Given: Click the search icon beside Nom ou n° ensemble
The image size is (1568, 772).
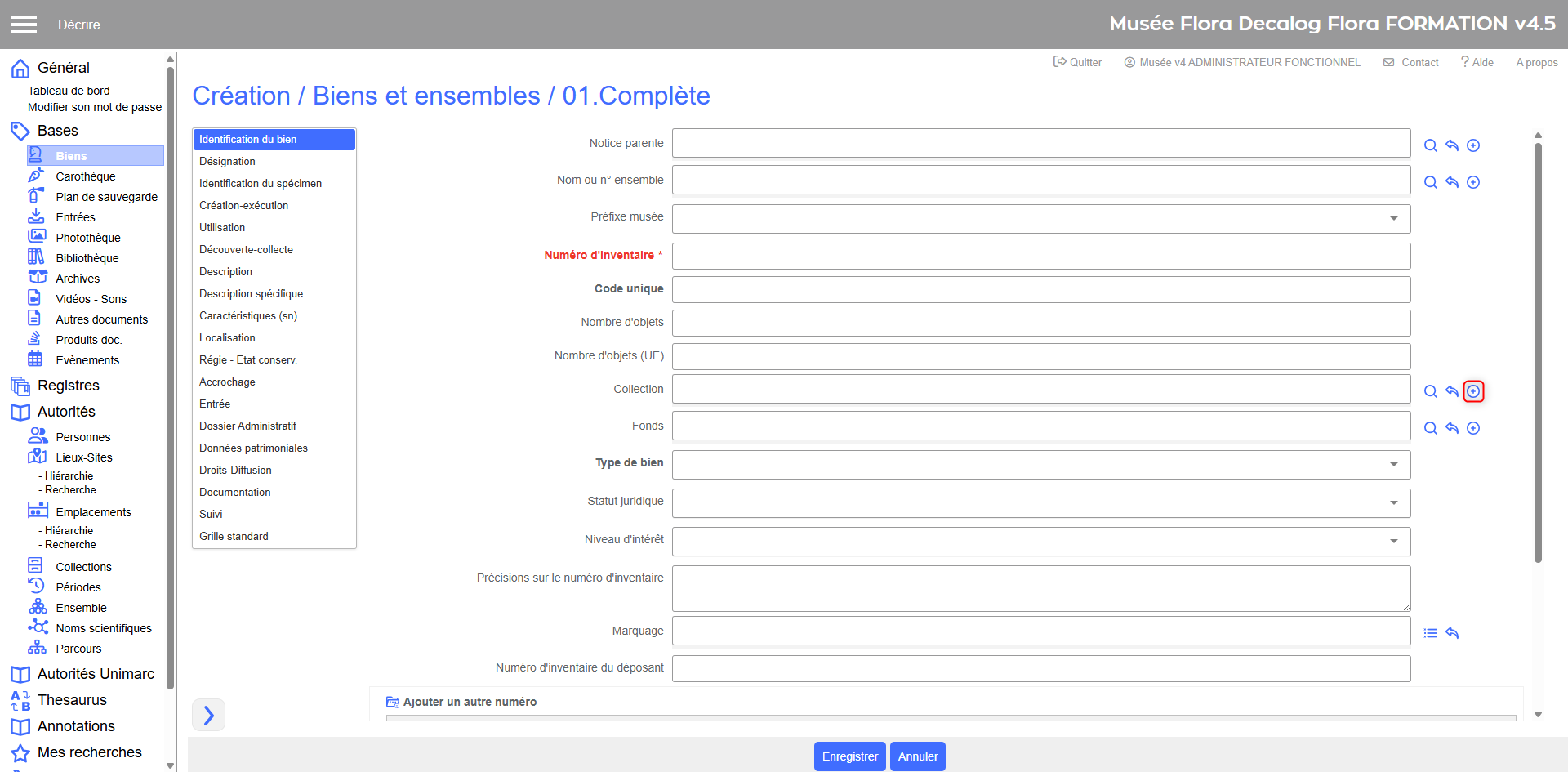Looking at the screenshot, I should click(1430, 182).
